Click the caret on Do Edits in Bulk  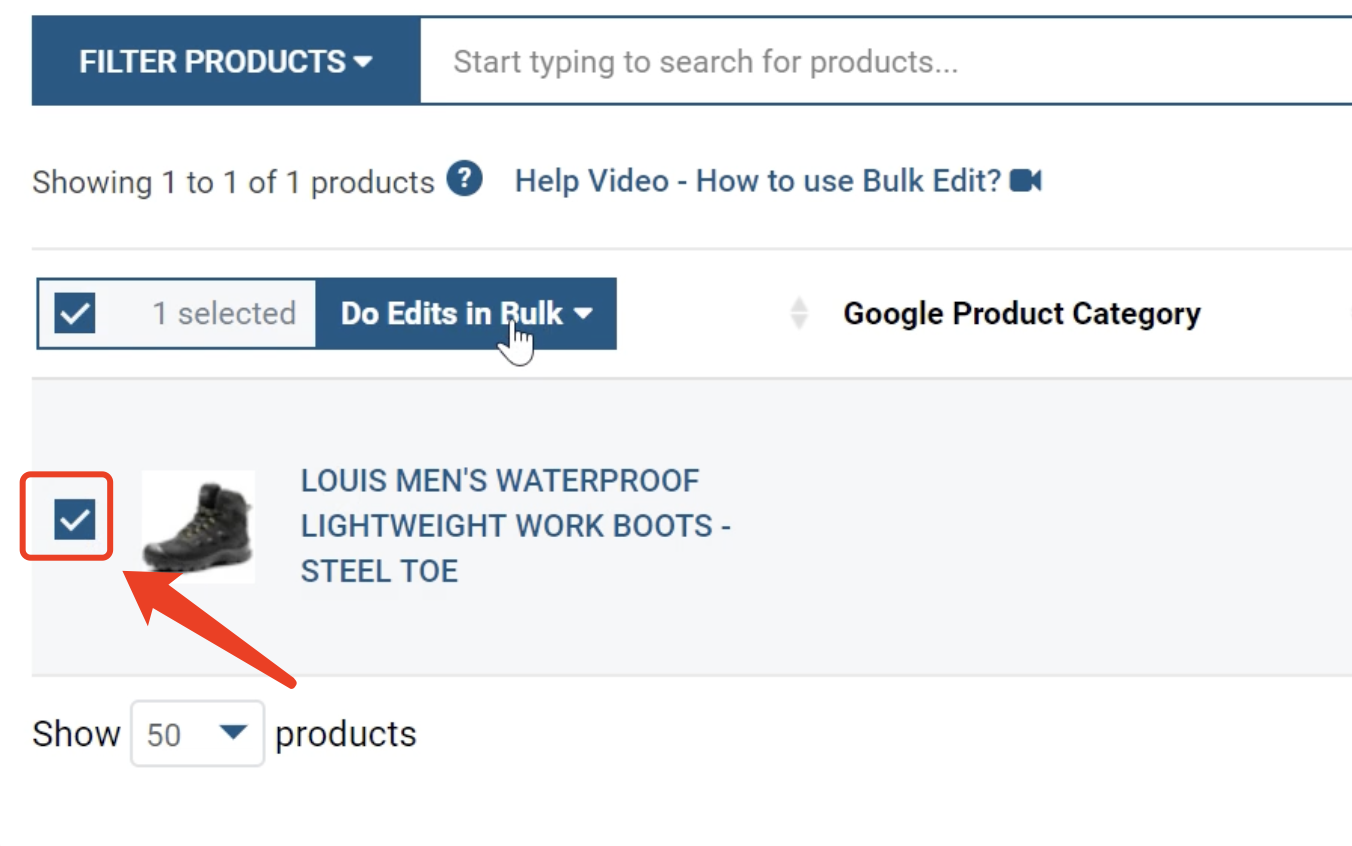coord(583,314)
